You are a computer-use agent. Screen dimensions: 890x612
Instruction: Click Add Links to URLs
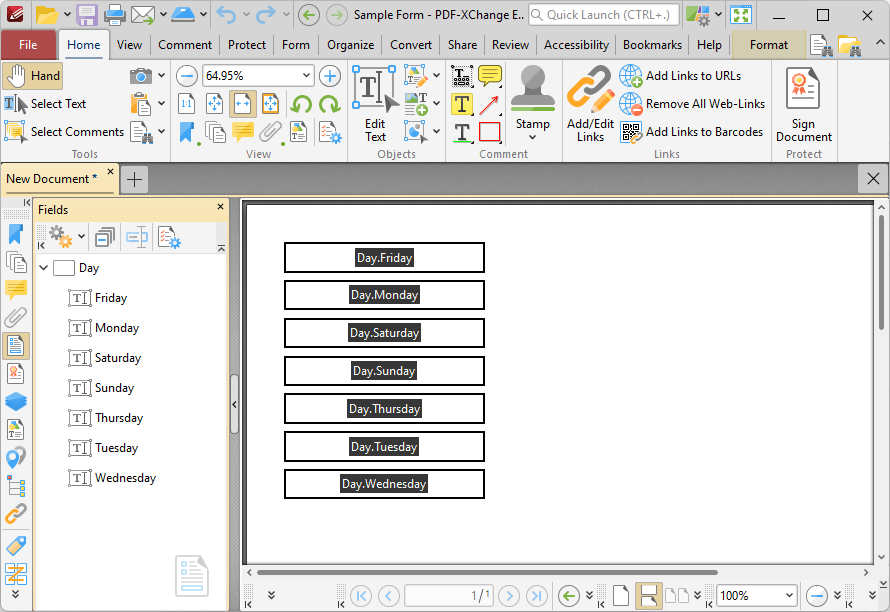click(681, 76)
